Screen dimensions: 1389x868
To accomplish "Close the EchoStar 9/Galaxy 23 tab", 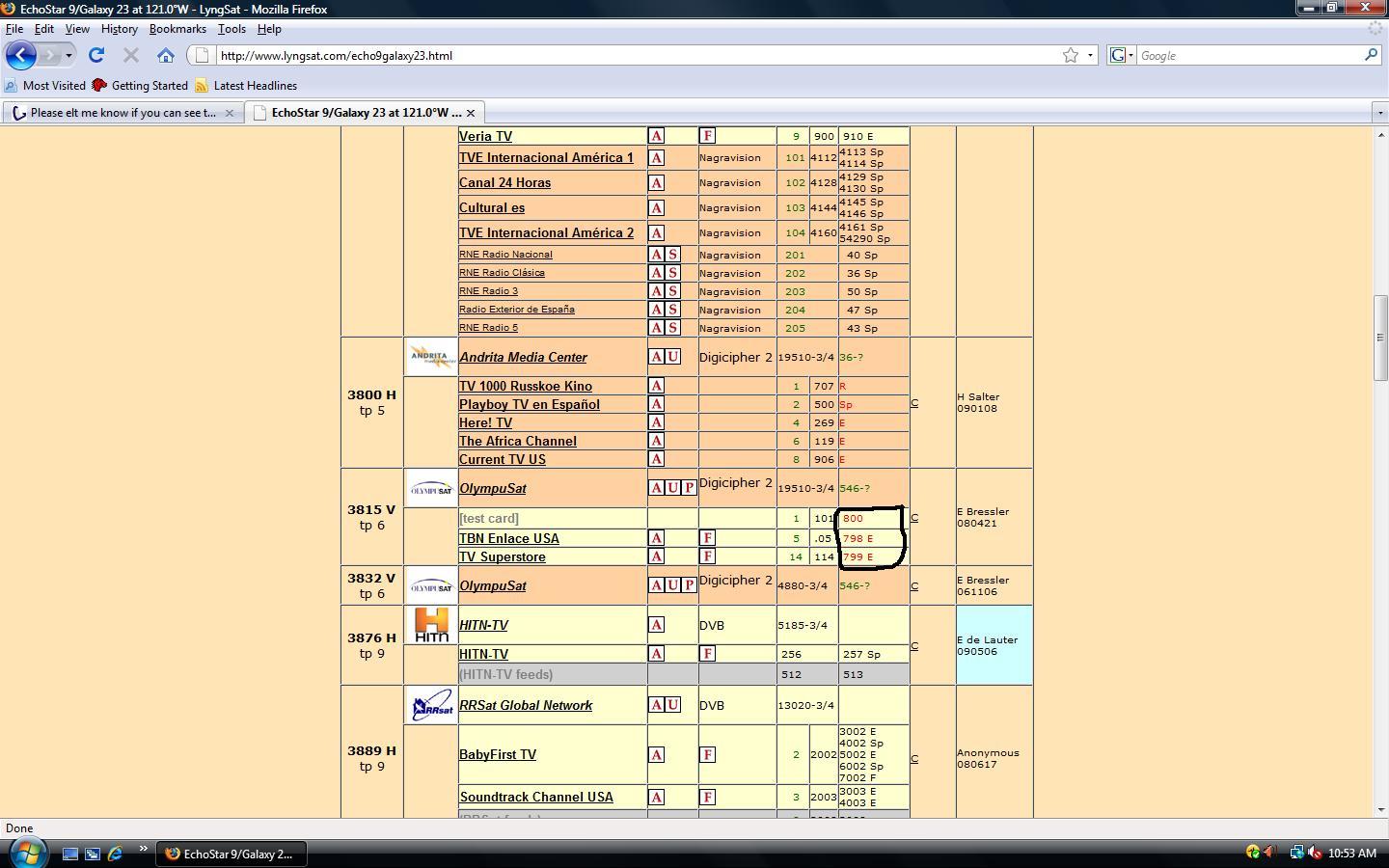I will click(470, 113).
